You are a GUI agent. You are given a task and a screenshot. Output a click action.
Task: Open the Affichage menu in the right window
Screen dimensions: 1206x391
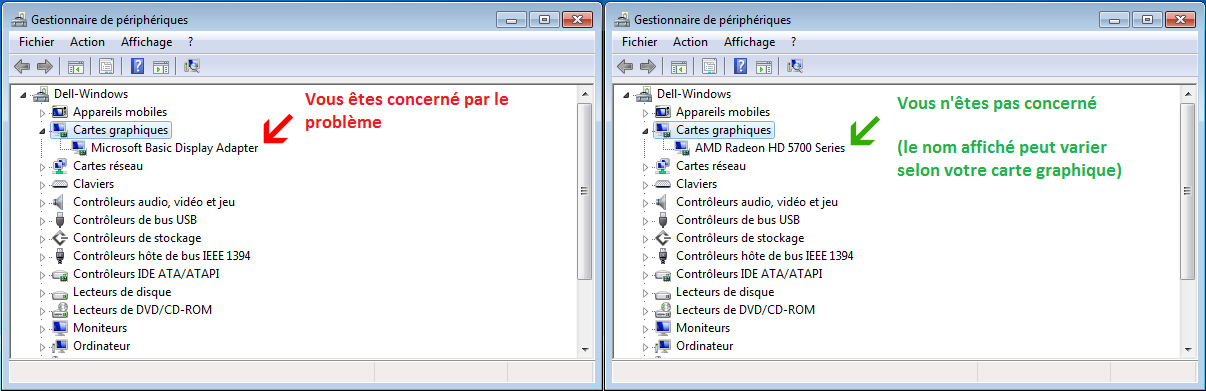point(749,42)
